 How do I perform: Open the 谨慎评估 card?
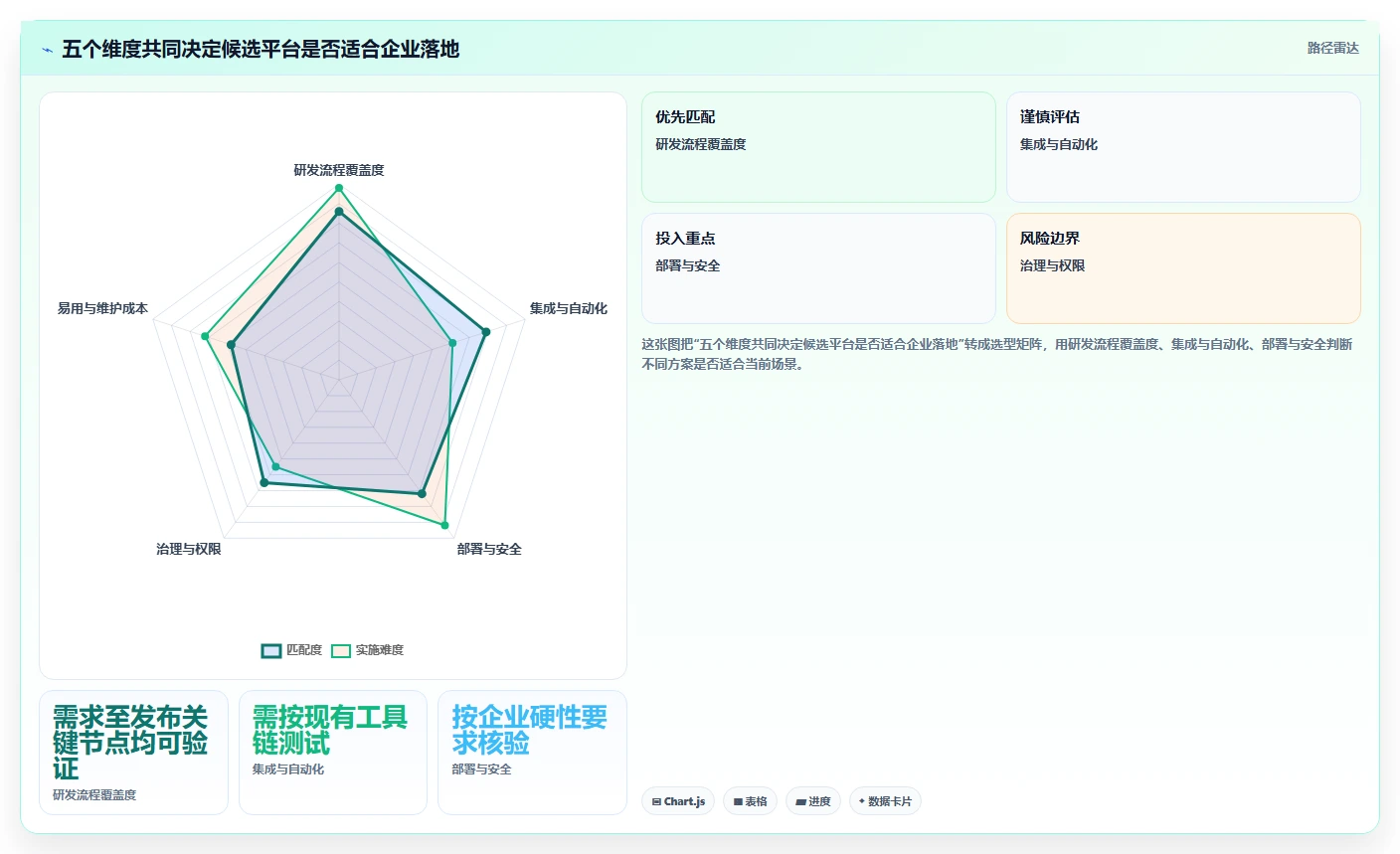[1183, 147]
